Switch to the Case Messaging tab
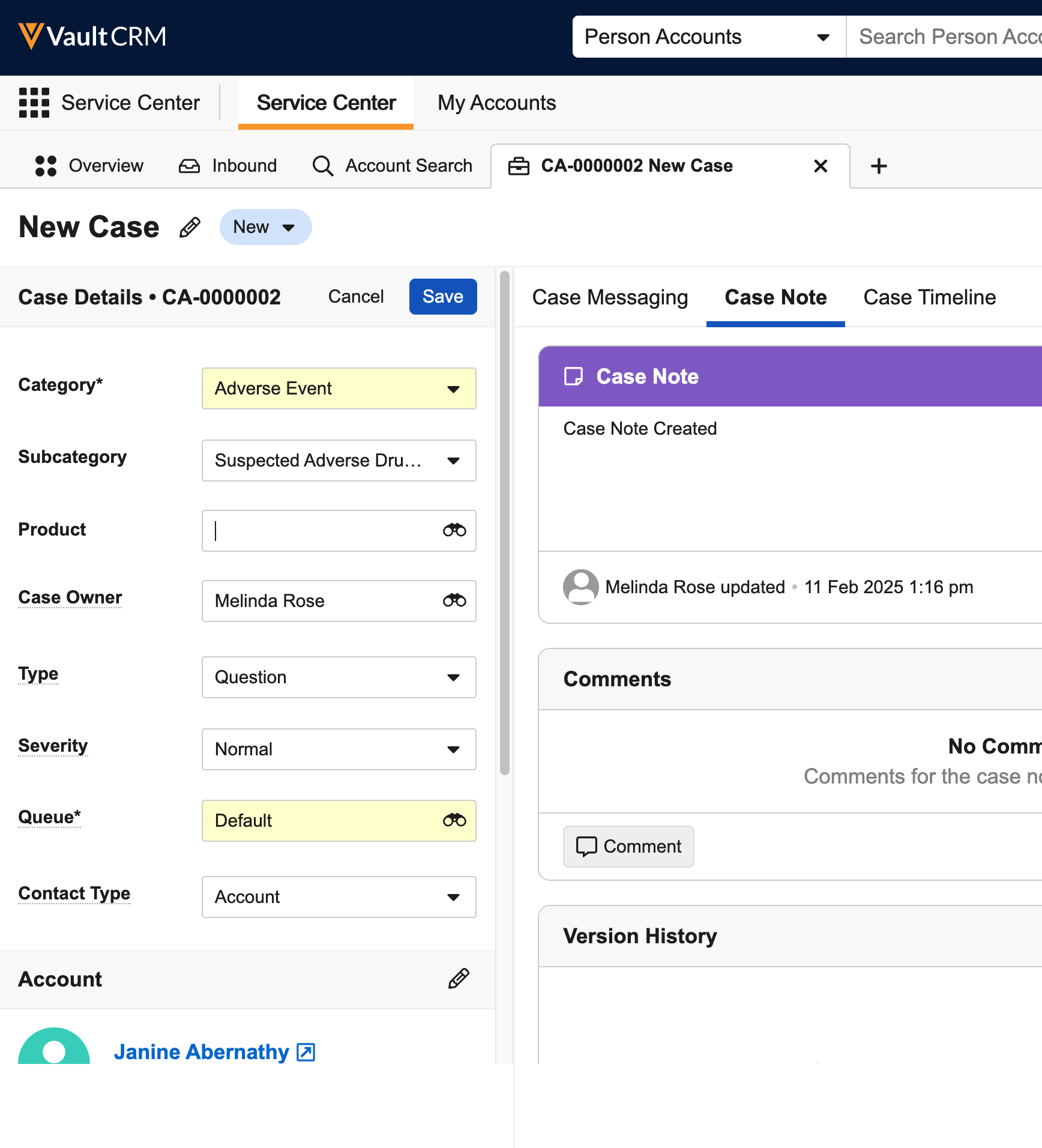1042x1148 pixels. (610, 297)
